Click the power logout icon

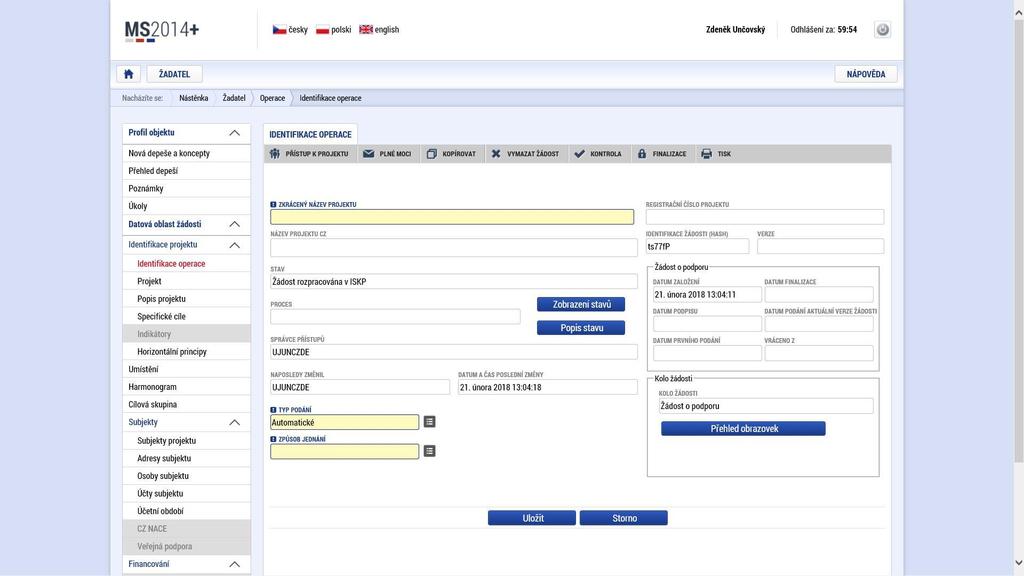(882, 29)
